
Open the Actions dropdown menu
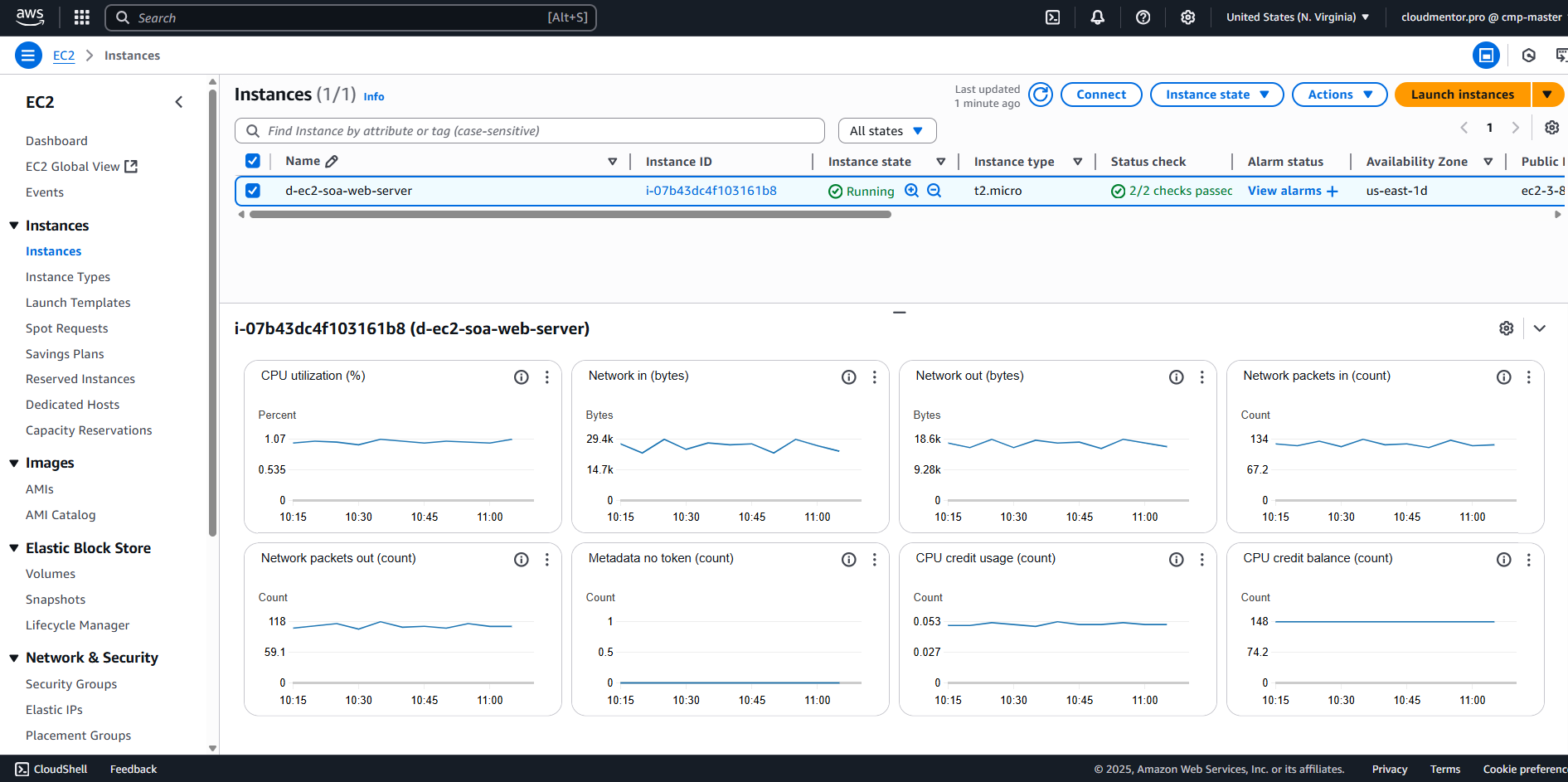pos(1339,95)
